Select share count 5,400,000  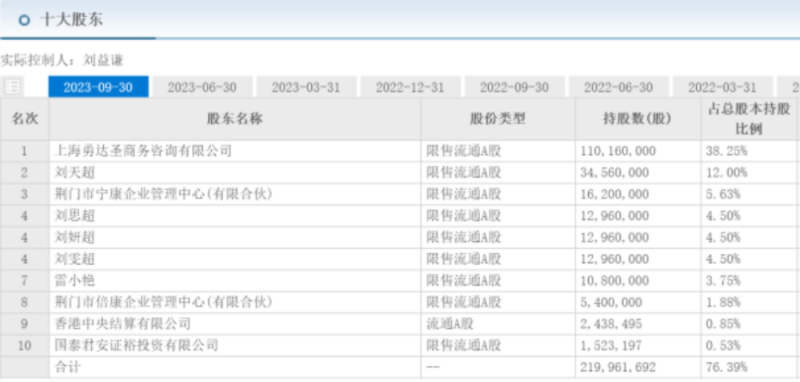coord(611,302)
